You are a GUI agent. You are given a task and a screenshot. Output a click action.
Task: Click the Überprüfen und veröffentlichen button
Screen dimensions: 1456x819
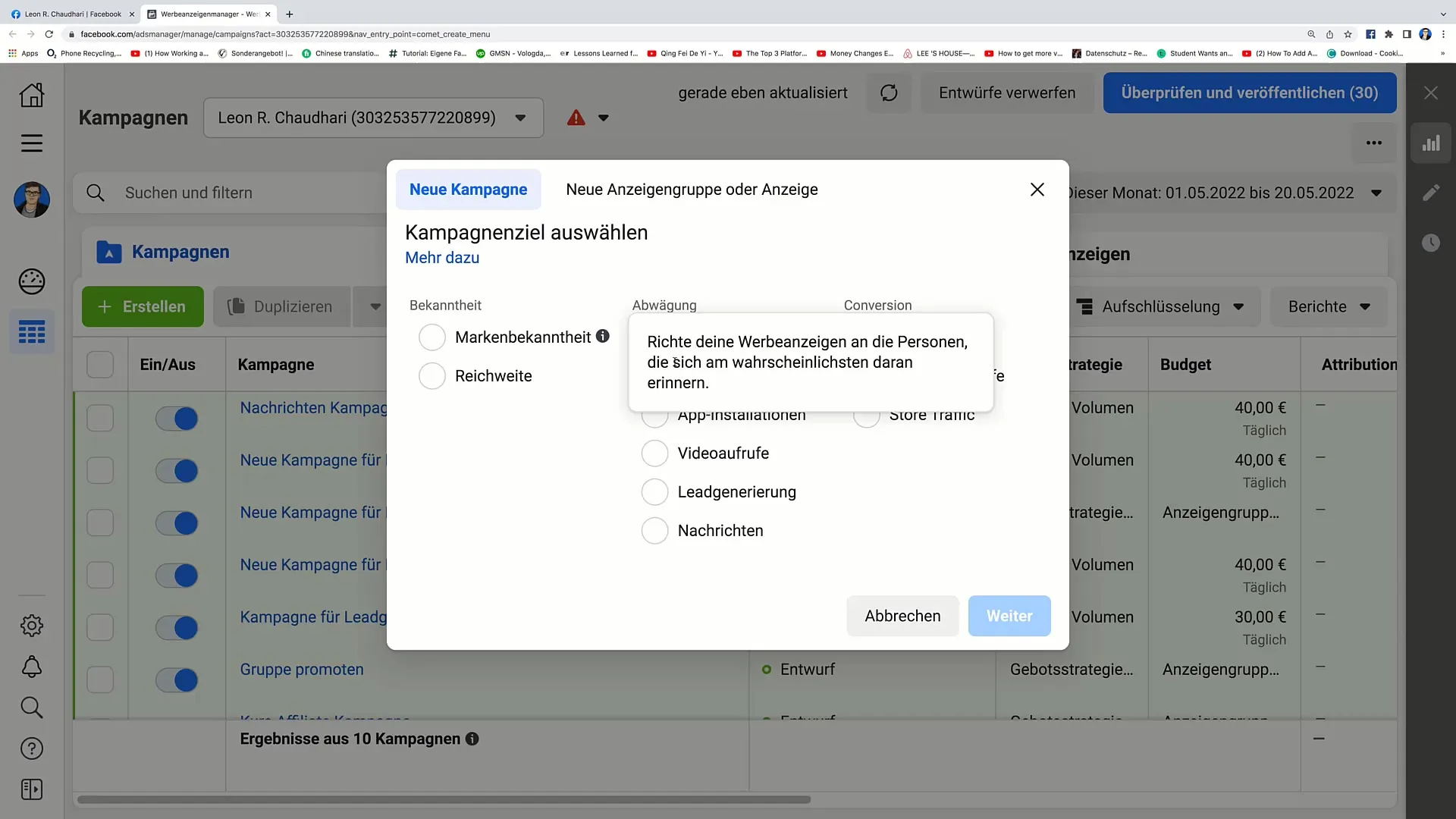click(1252, 92)
